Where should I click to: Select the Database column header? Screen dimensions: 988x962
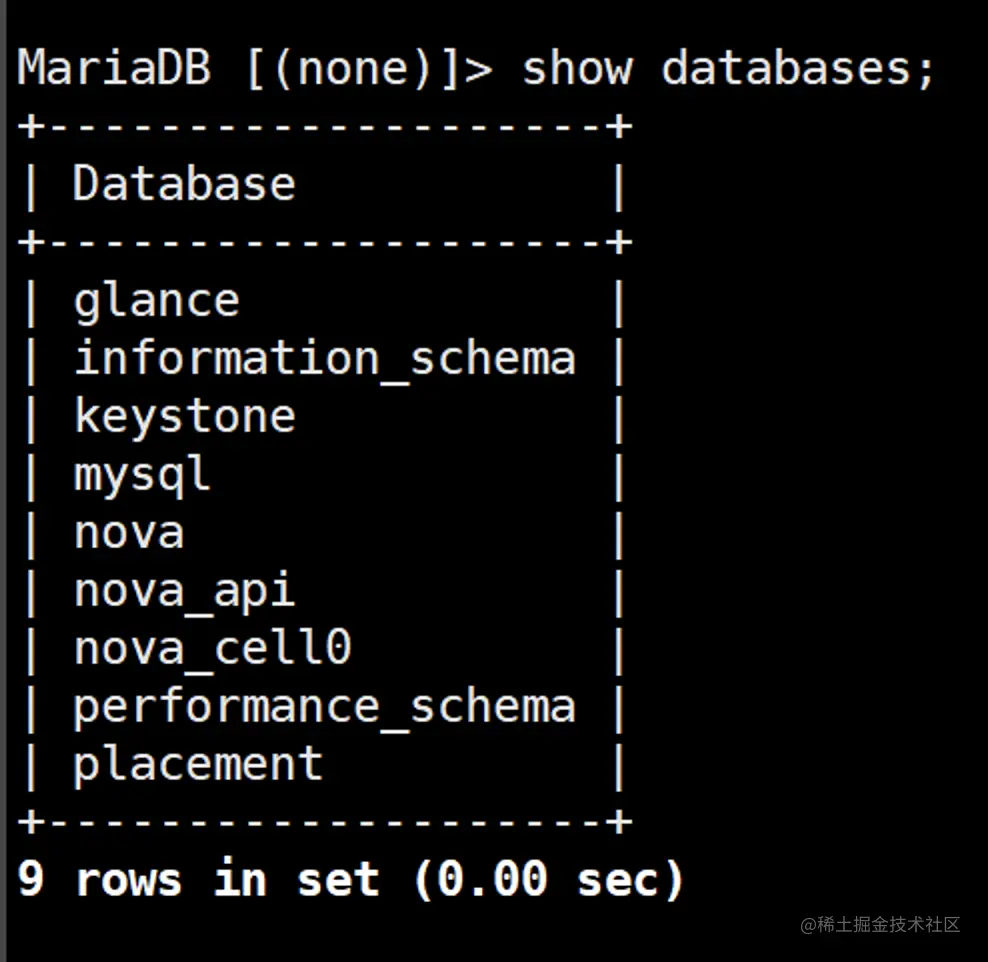pos(184,184)
